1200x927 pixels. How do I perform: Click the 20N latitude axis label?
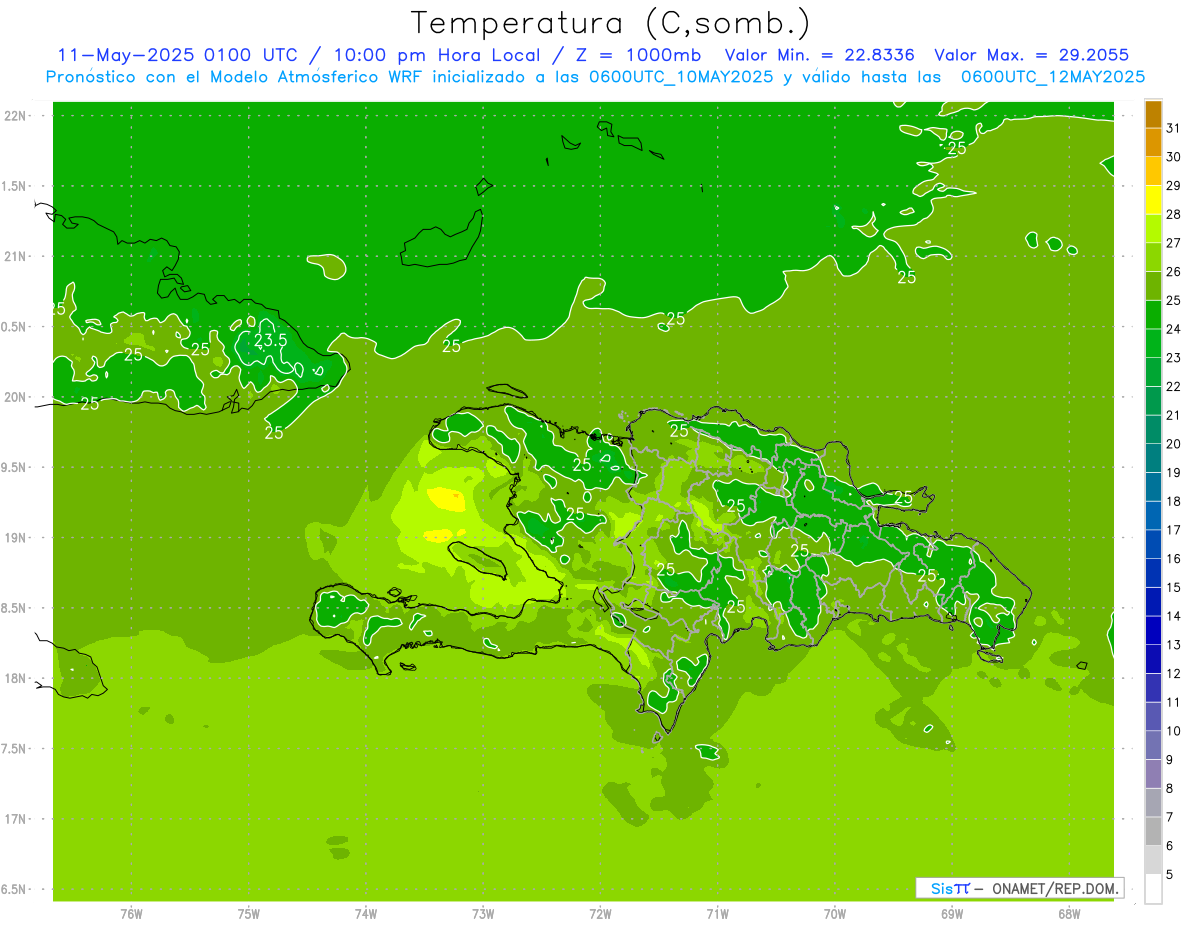click(x=16, y=397)
